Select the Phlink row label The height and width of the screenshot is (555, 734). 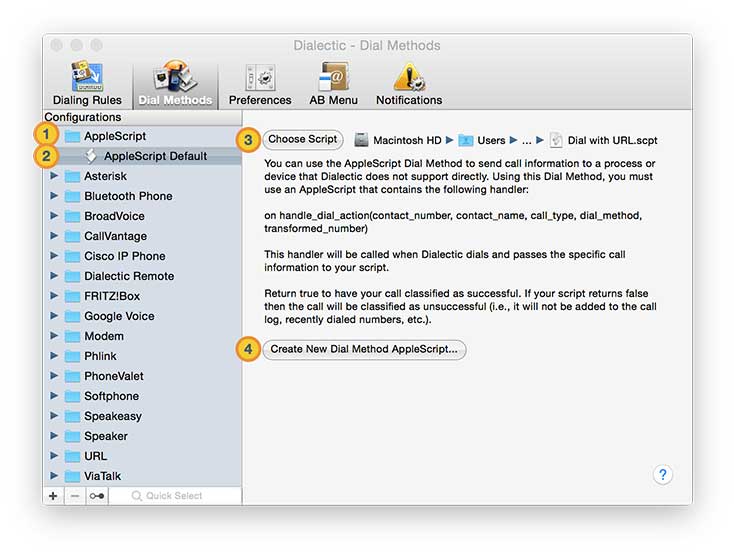(x=100, y=356)
